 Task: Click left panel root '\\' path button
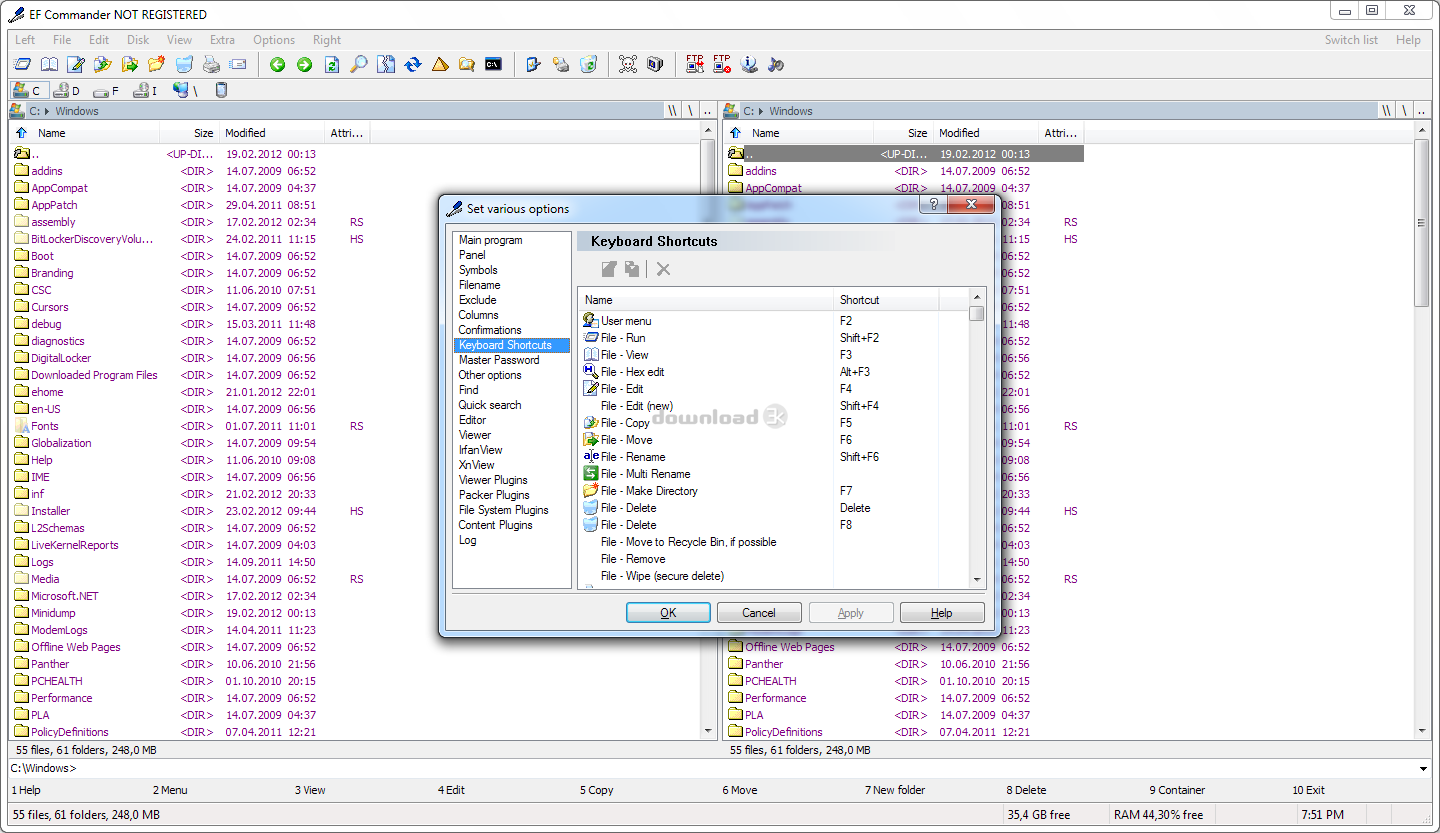pos(674,111)
